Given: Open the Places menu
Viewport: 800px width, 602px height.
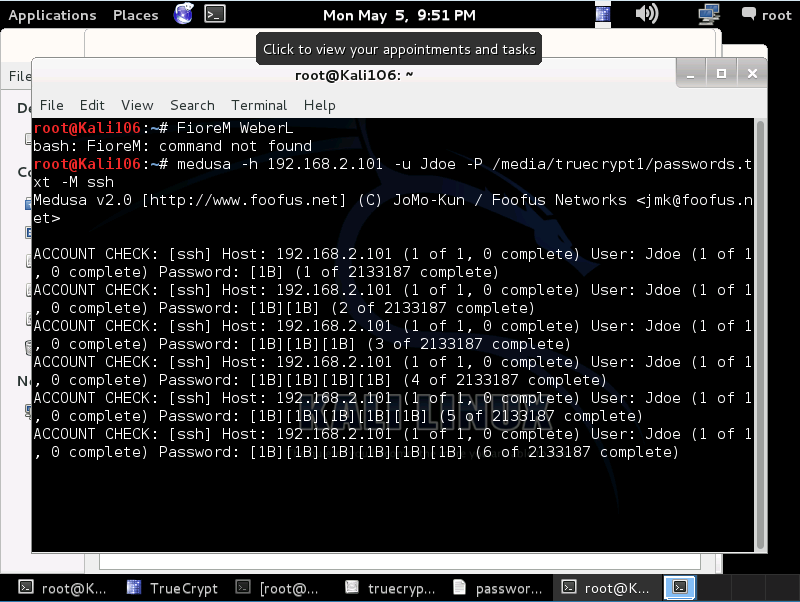Looking at the screenshot, I should [136, 15].
